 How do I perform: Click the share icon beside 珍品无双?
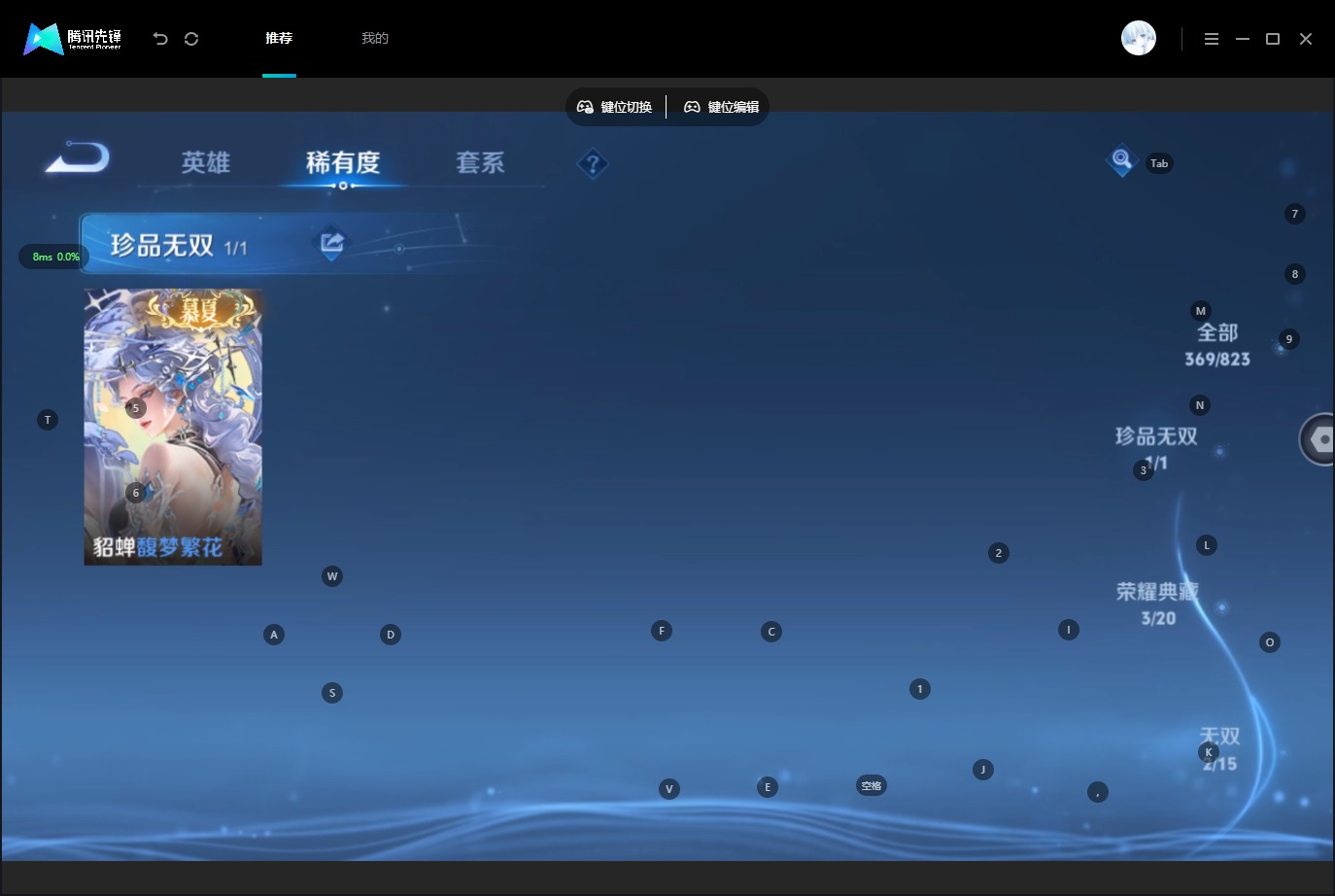[x=332, y=242]
